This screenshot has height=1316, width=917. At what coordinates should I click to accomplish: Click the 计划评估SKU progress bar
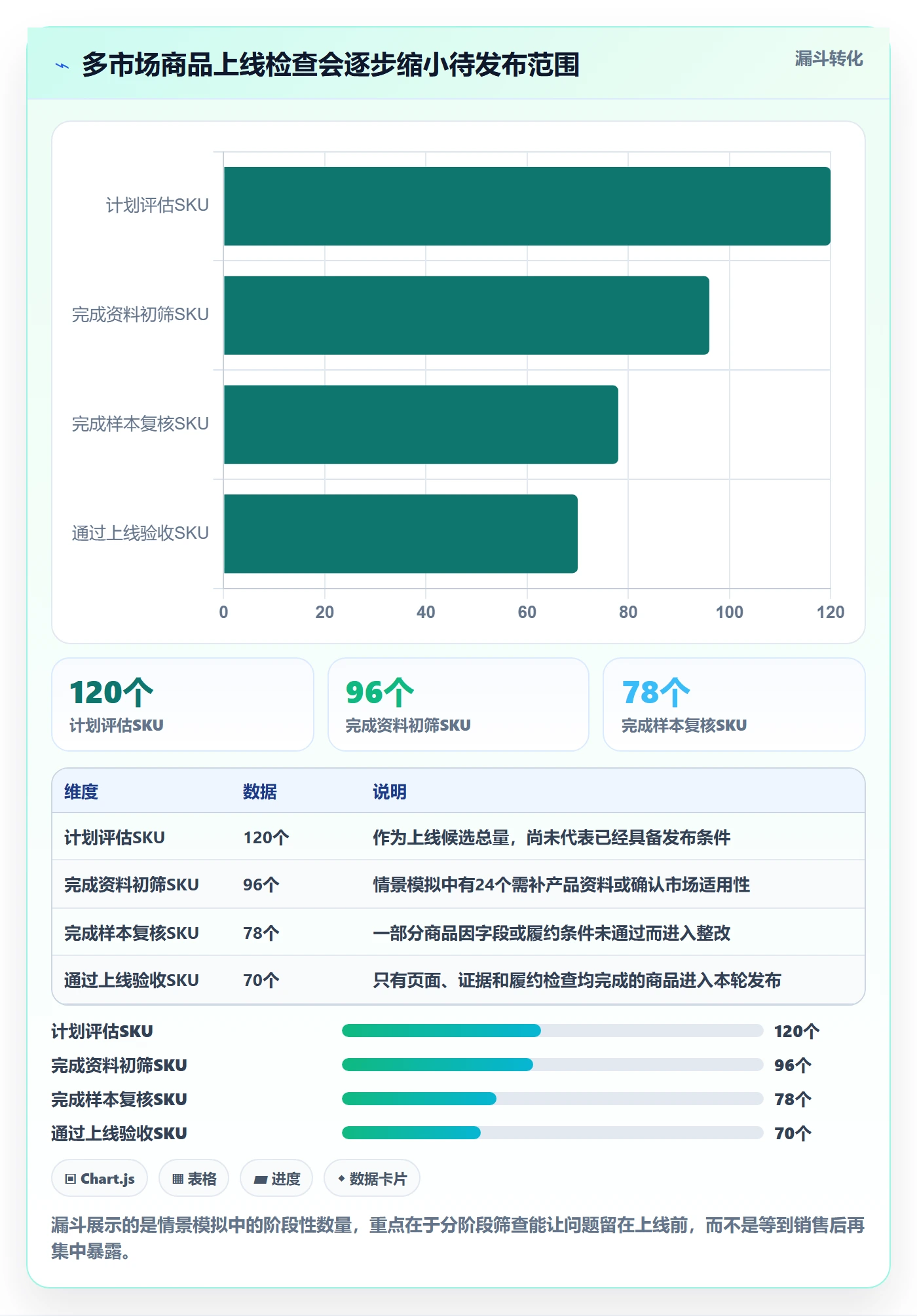click(553, 1031)
